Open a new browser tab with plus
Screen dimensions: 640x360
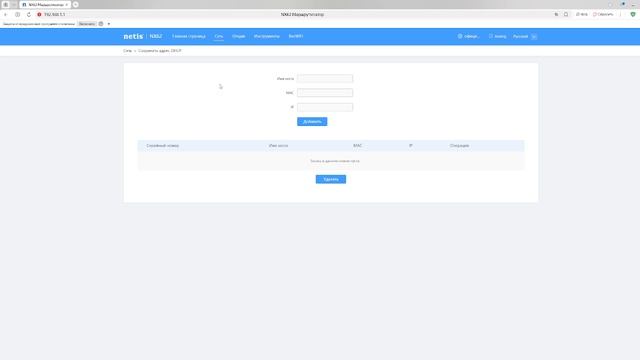(76, 4)
